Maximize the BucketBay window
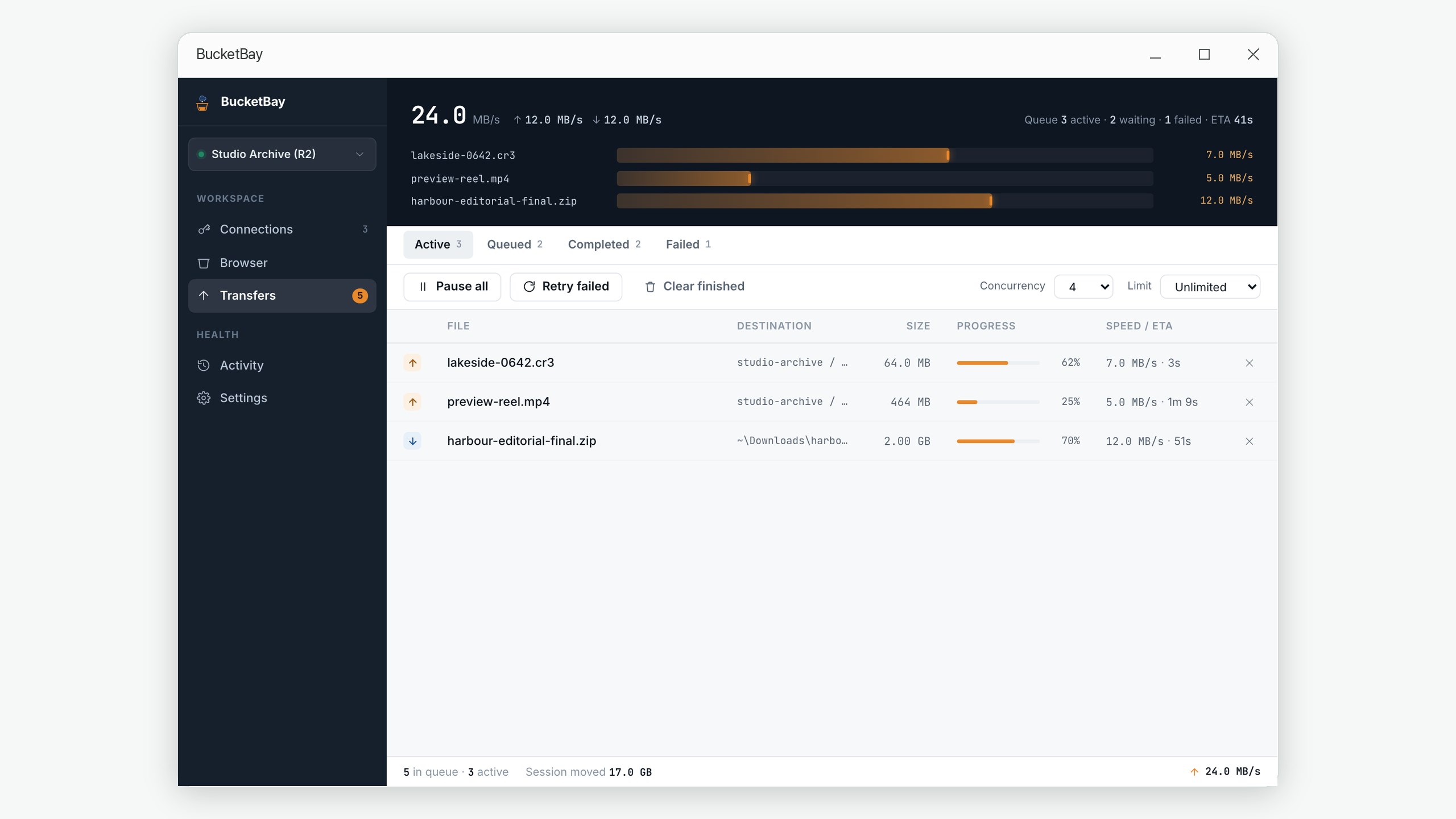The width and height of the screenshot is (1456, 819). click(x=1204, y=55)
